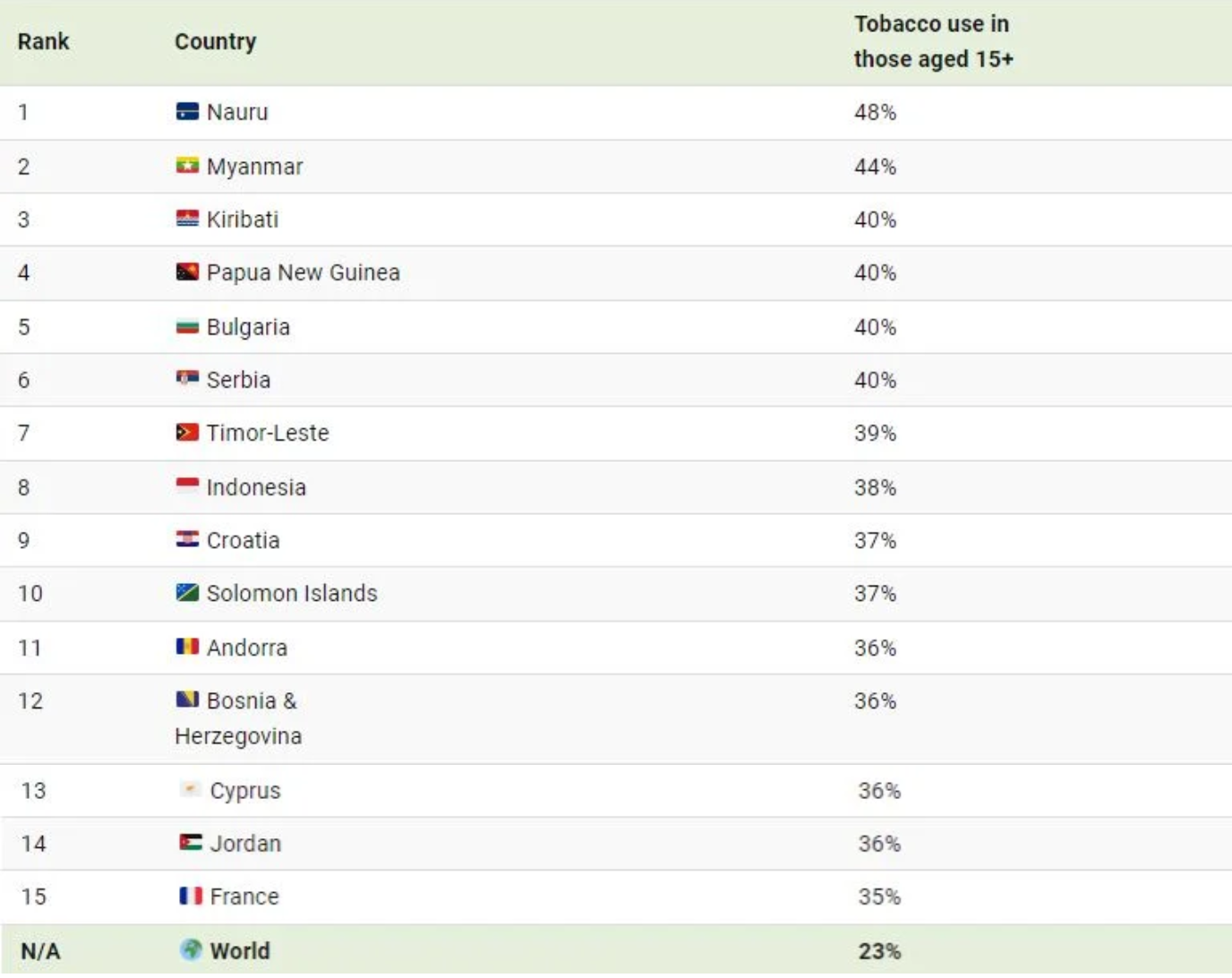The image size is (1232, 978).
Task: Click the Andorra flag icon
Action: click(187, 647)
